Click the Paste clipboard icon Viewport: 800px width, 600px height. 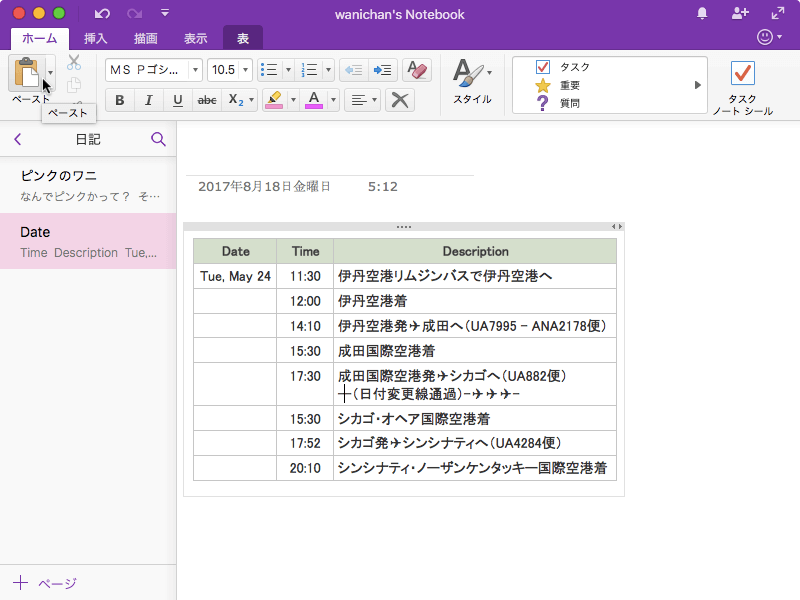point(27,73)
